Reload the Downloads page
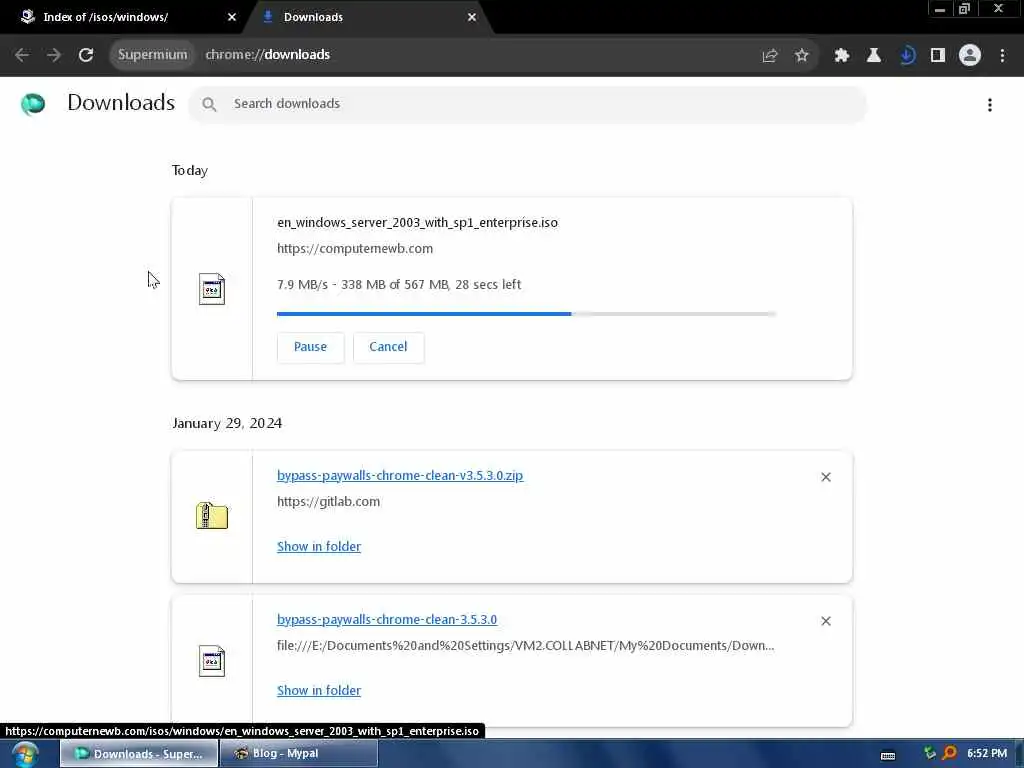Screen dimensions: 1024x768 [86, 55]
